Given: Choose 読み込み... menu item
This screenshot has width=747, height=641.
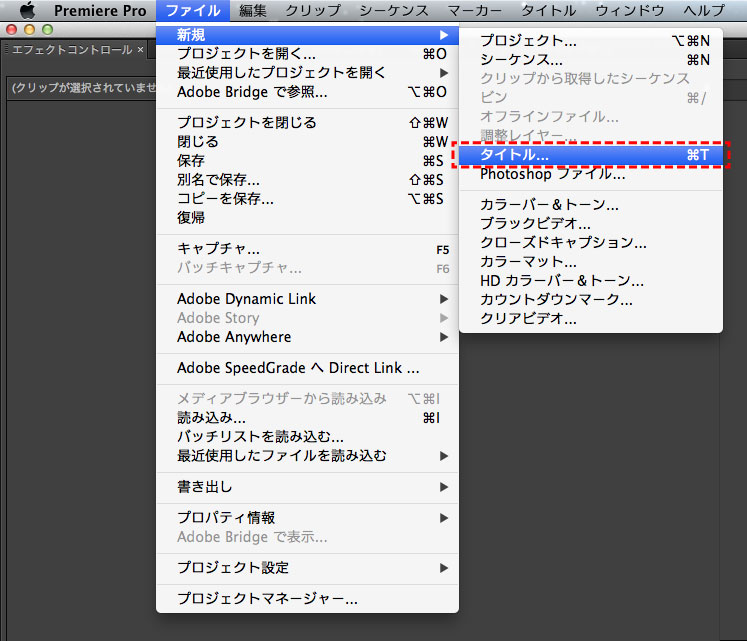Looking at the screenshot, I should point(307,418).
